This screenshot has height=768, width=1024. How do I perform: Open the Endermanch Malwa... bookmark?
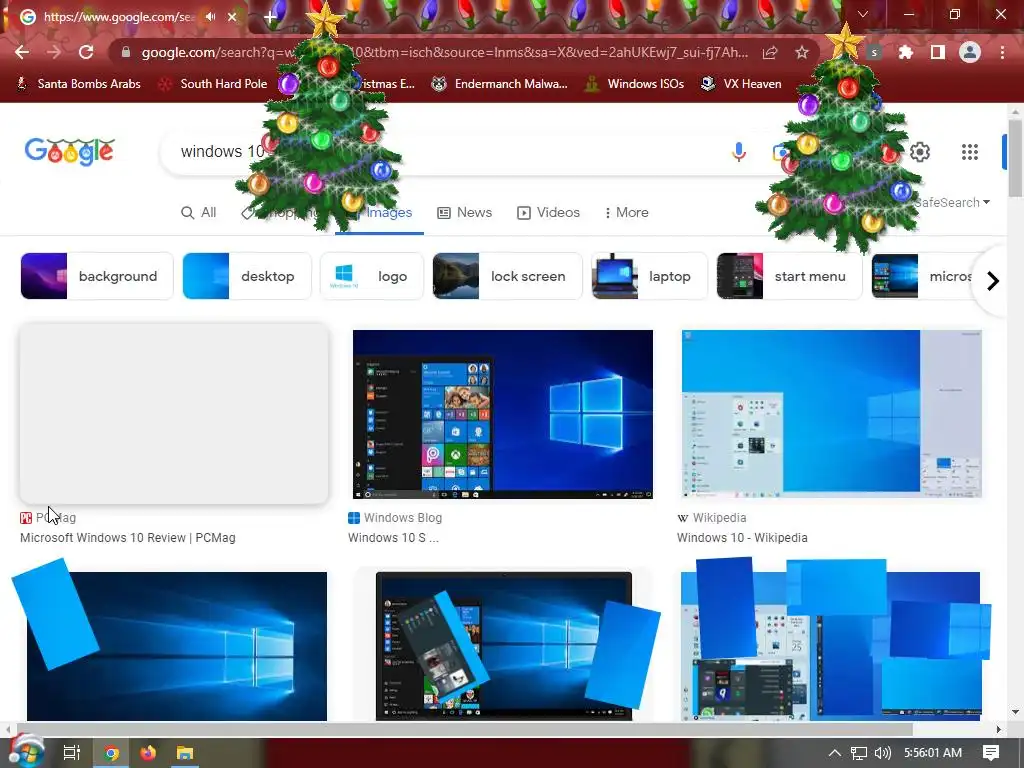click(x=500, y=84)
